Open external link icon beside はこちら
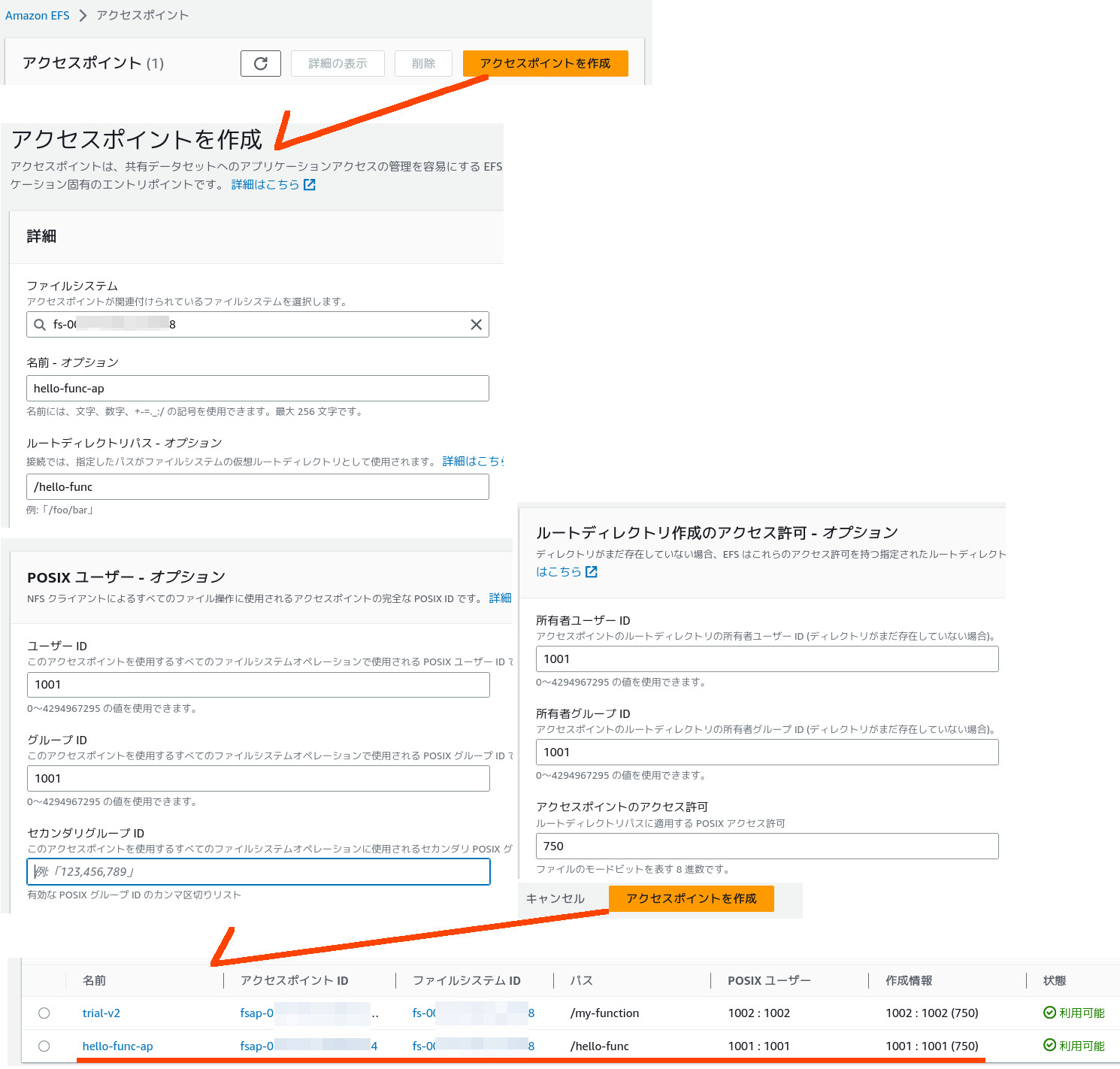The width and height of the screenshot is (1120, 1069). point(591,572)
